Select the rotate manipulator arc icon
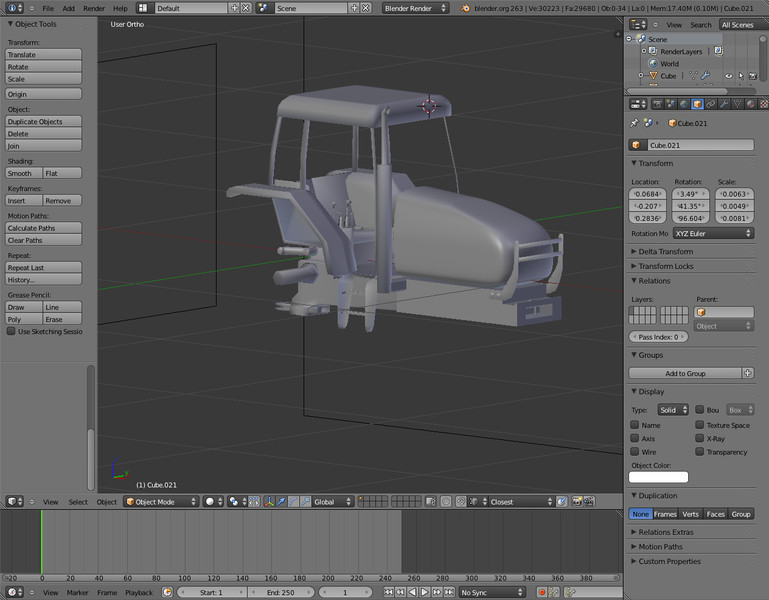 pos(293,501)
